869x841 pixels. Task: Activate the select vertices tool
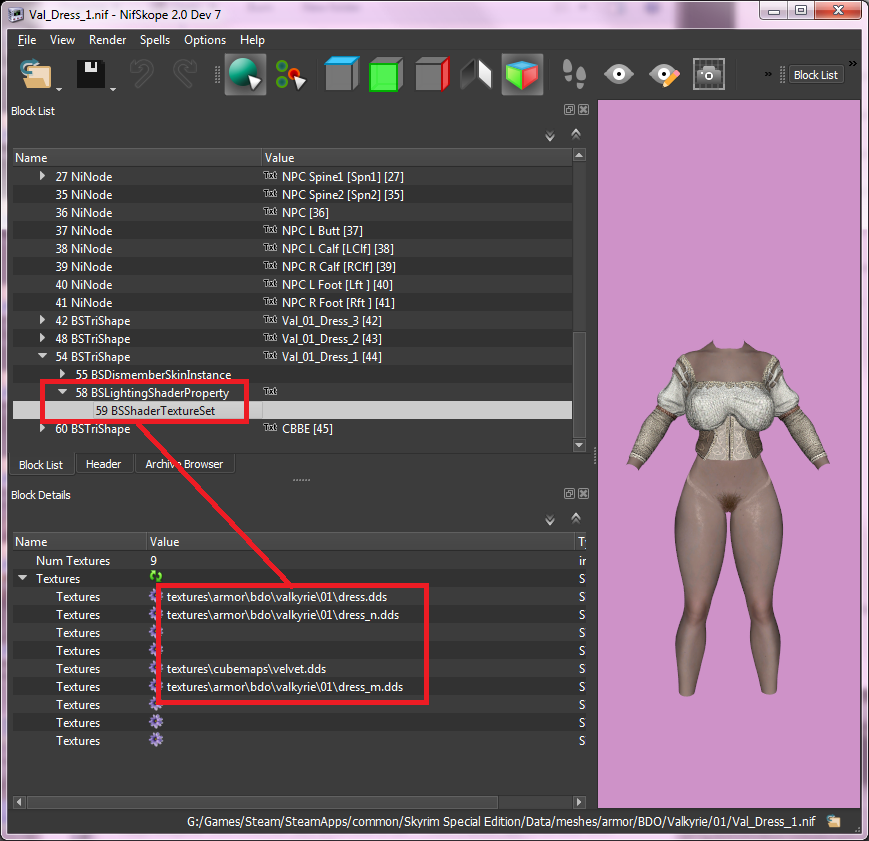point(290,74)
